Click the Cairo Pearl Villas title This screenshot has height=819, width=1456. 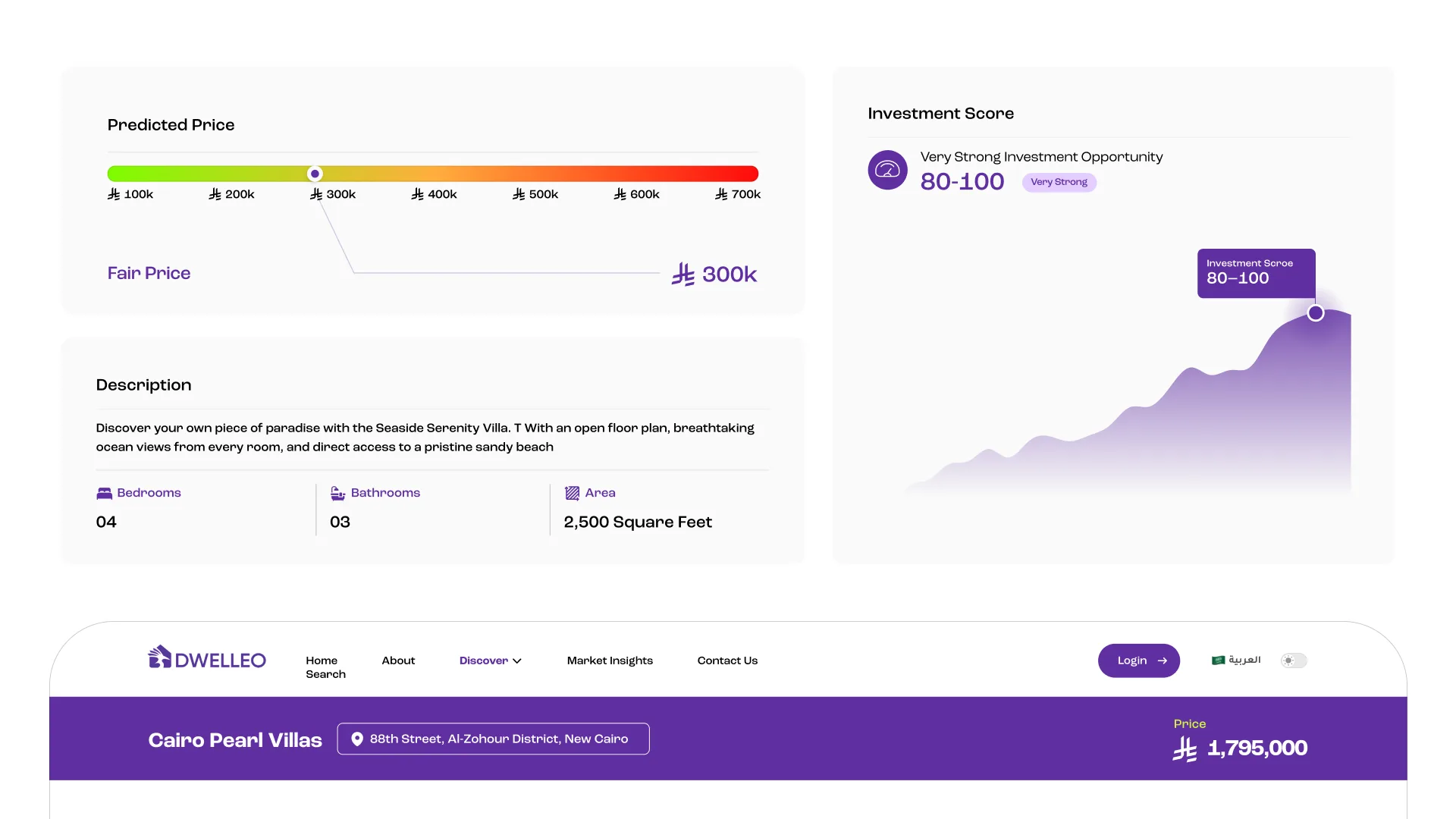pyautogui.click(x=235, y=740)
